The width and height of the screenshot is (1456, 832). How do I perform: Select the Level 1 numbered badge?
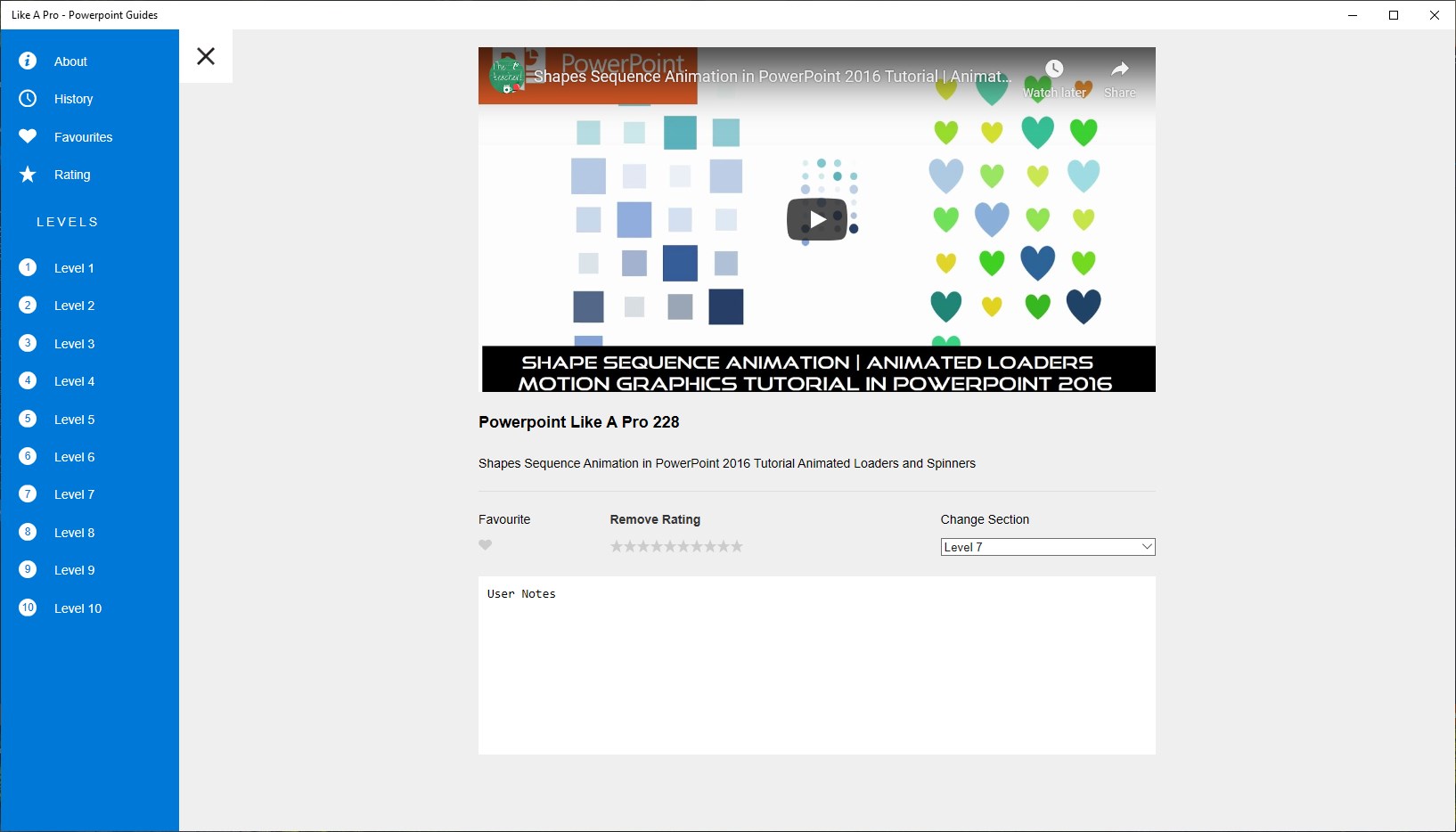click(x=28, y=267)
